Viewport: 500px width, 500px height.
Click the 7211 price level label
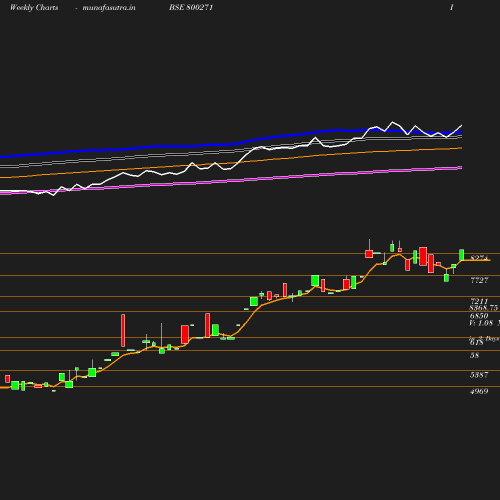tap(479, 301)
